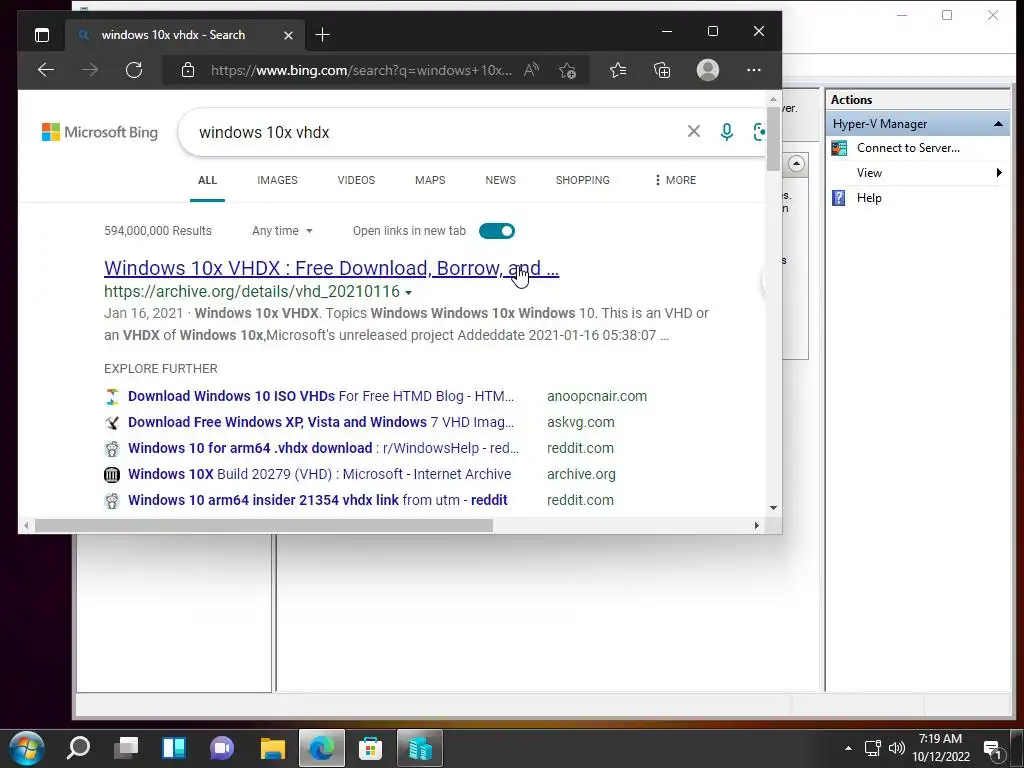
Task: Go back using the Edge back arrow
Action: coord(46,70)
